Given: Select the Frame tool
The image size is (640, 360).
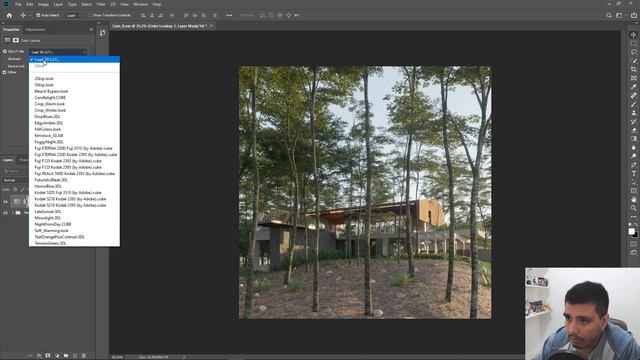Looking at the screenshot, I should pos(633,78).
